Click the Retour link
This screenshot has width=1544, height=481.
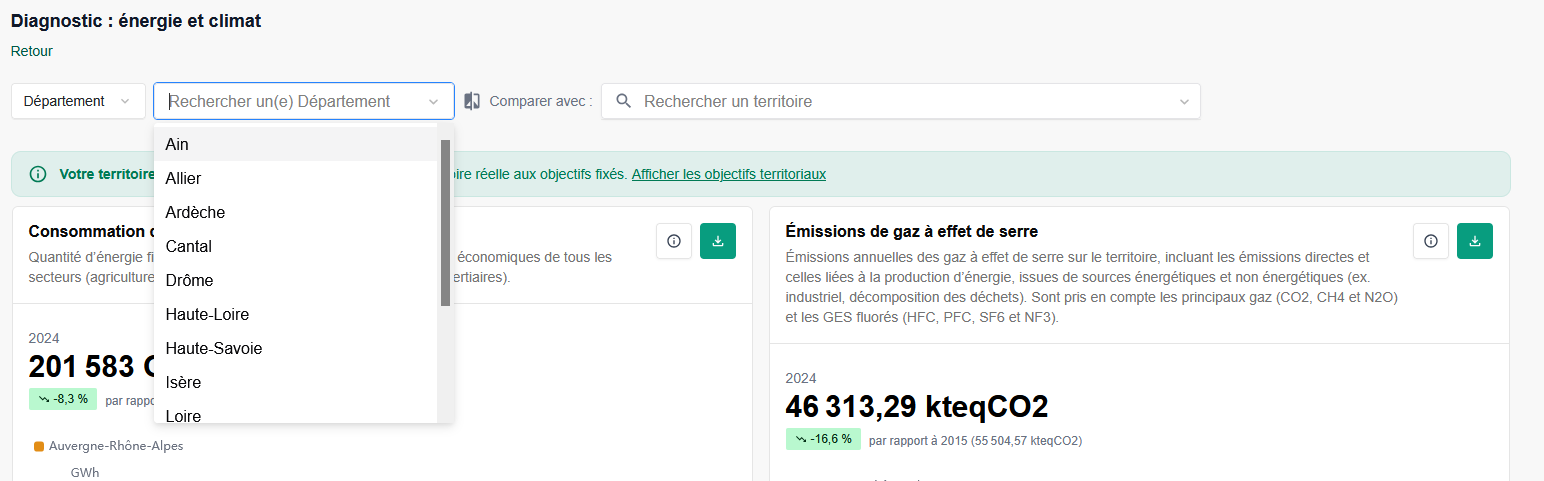pyautogui.click(x=32, y=51)
